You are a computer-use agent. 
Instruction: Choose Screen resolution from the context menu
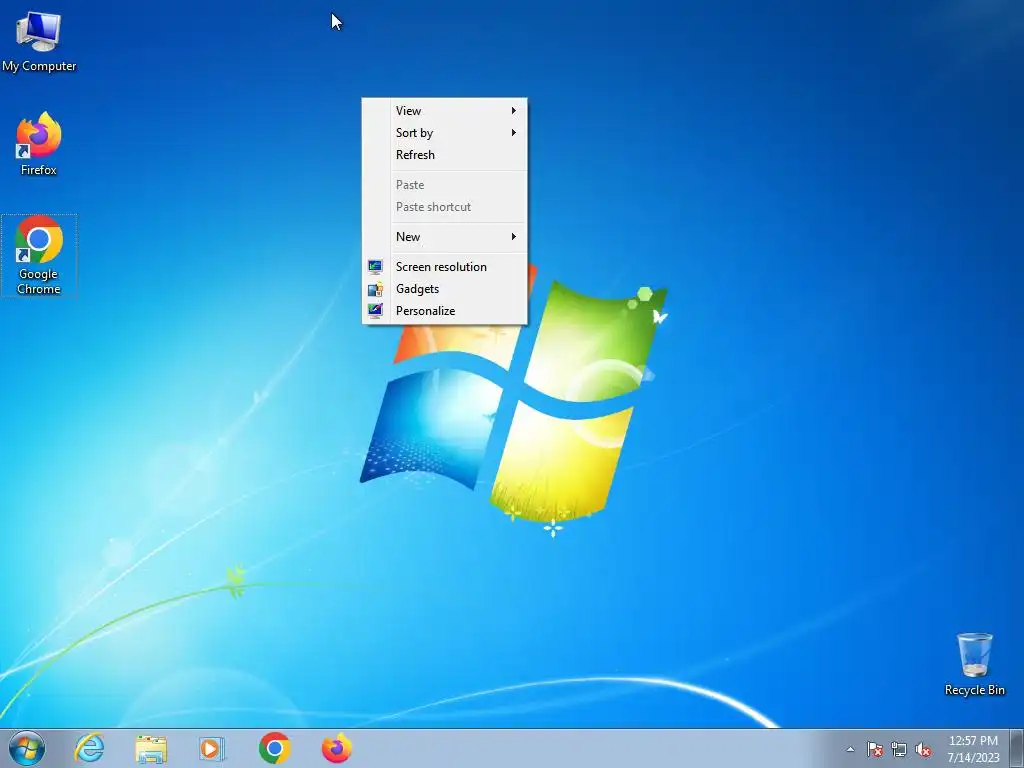(x=445, y=266)
